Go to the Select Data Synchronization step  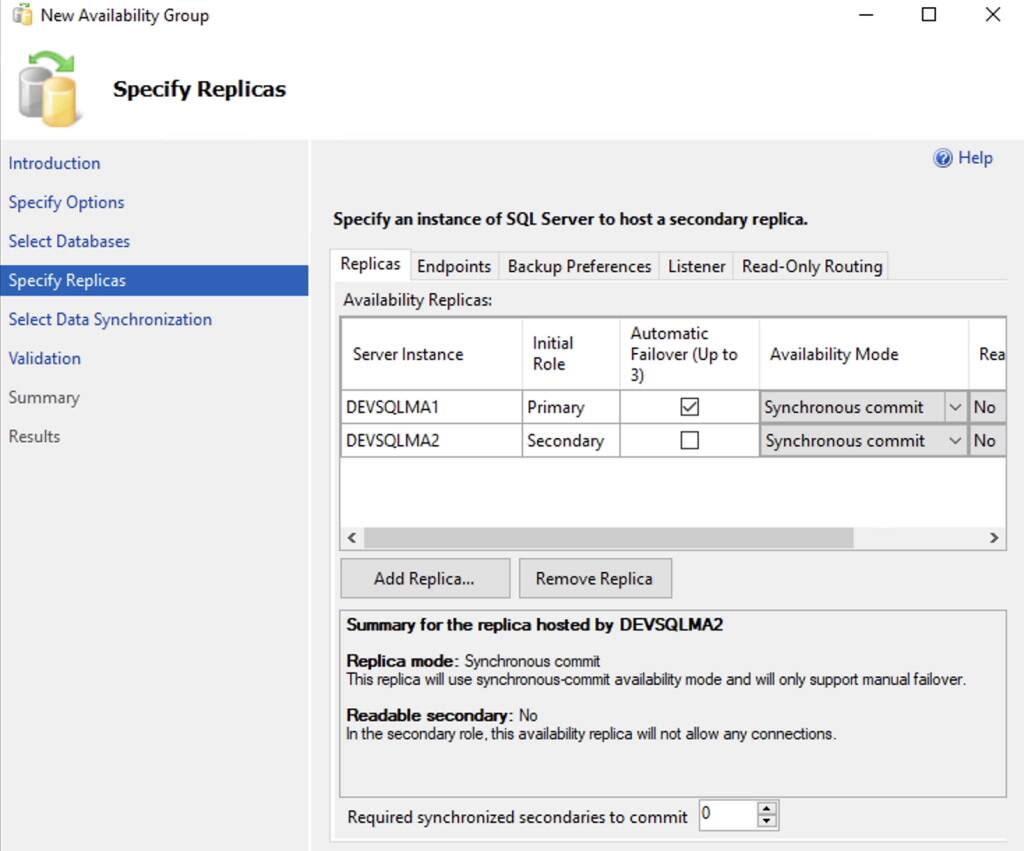[x=111, y=319]
